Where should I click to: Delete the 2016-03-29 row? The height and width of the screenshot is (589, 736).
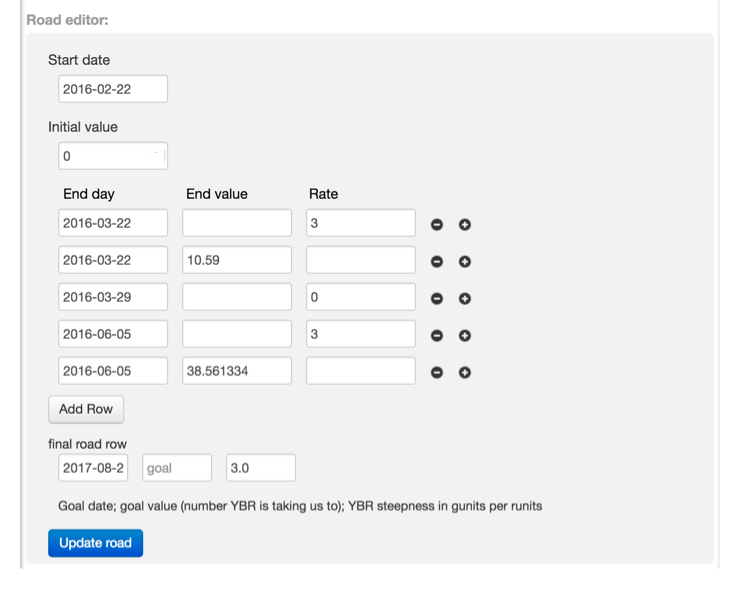pyautogui.click(x=437, y=298)
